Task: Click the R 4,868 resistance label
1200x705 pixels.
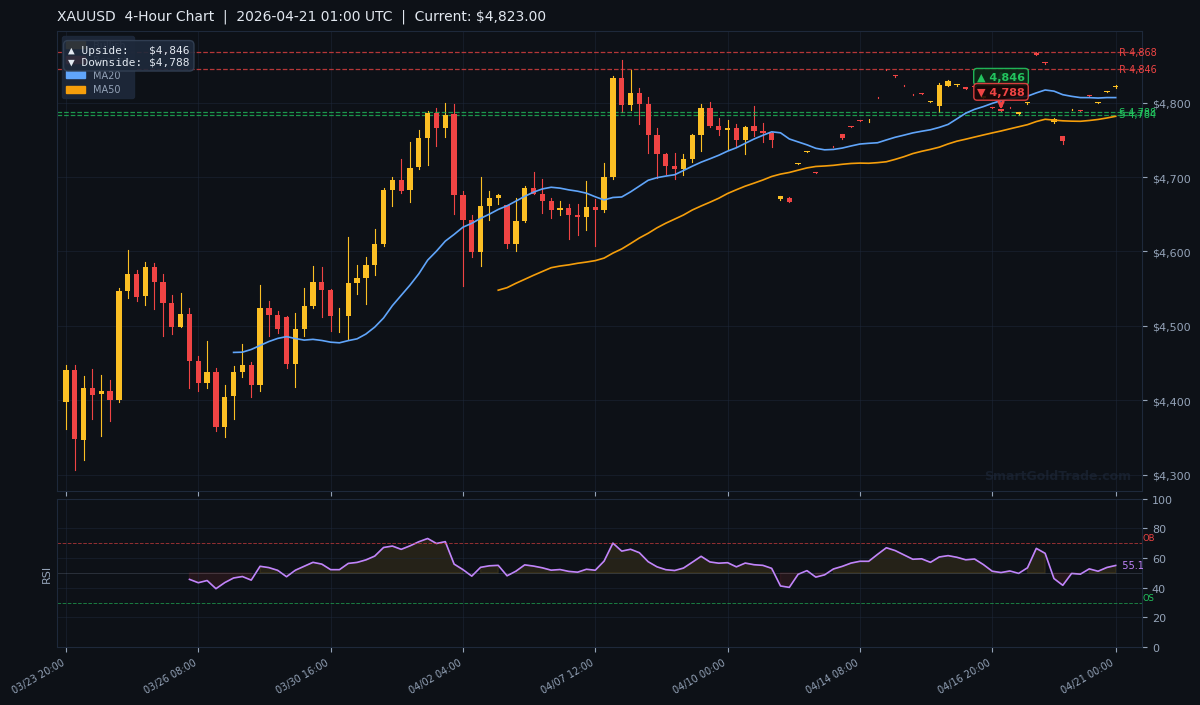Action: pos(1137,51)
